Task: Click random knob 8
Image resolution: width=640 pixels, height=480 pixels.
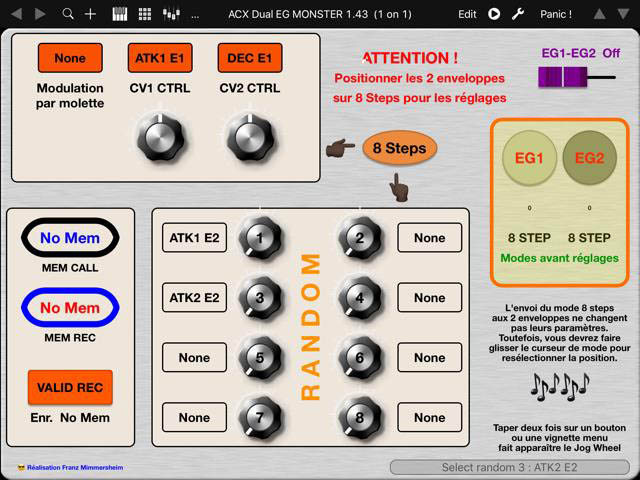Action: click(x=360, y=417)
